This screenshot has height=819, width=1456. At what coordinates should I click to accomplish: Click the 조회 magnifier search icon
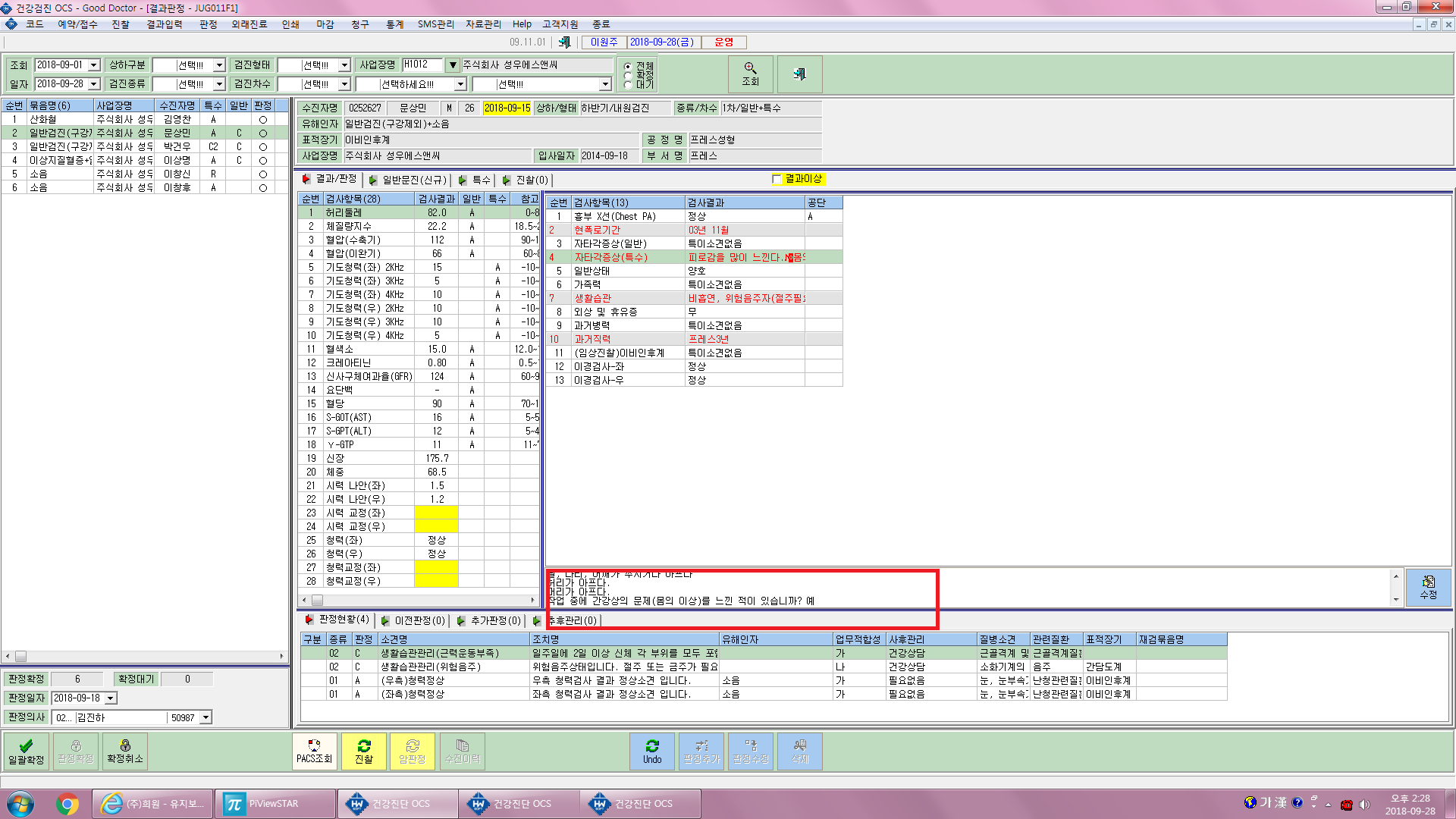click(750, 74)
